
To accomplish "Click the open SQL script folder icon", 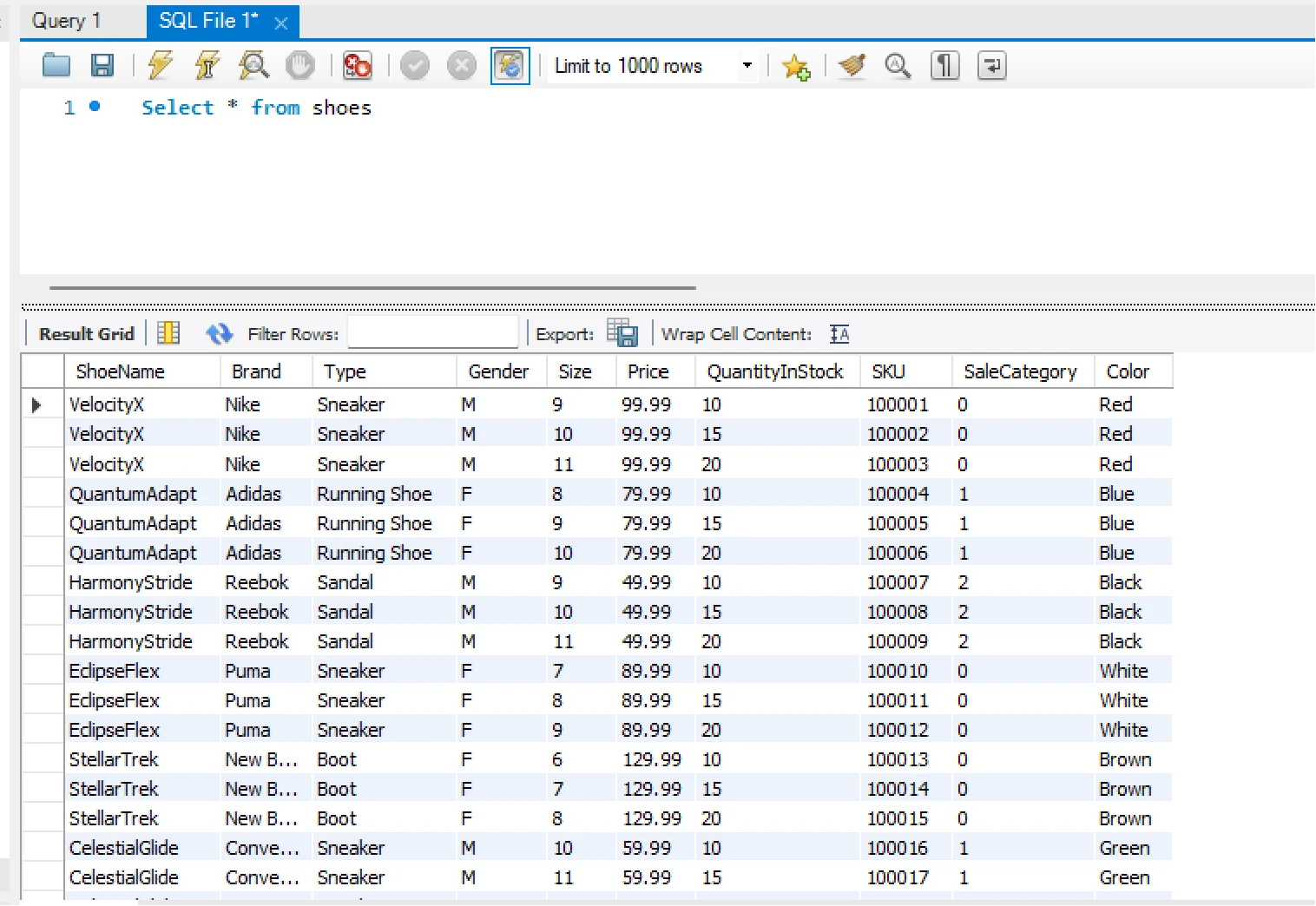I will (x=56, y=65).
